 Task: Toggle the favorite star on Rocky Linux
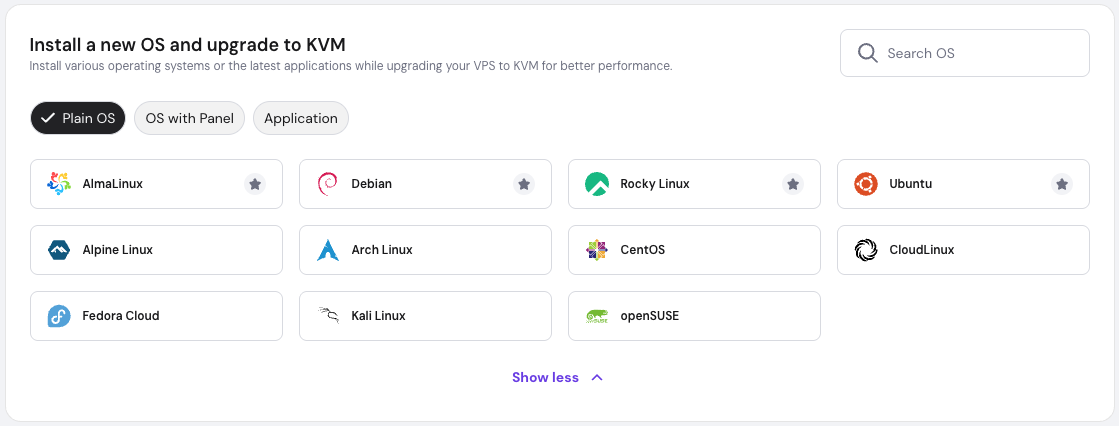point(793,184)
